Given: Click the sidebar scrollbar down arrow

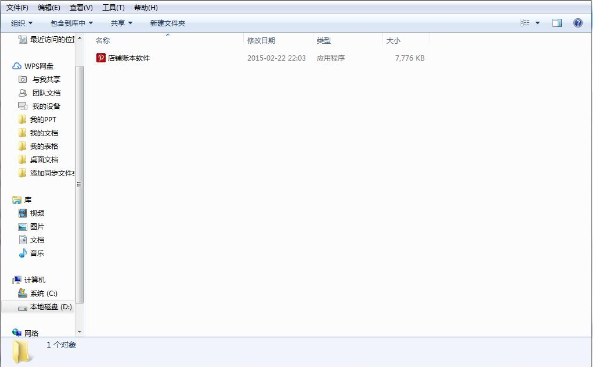Looking at the screenshot, I should 79,332.
